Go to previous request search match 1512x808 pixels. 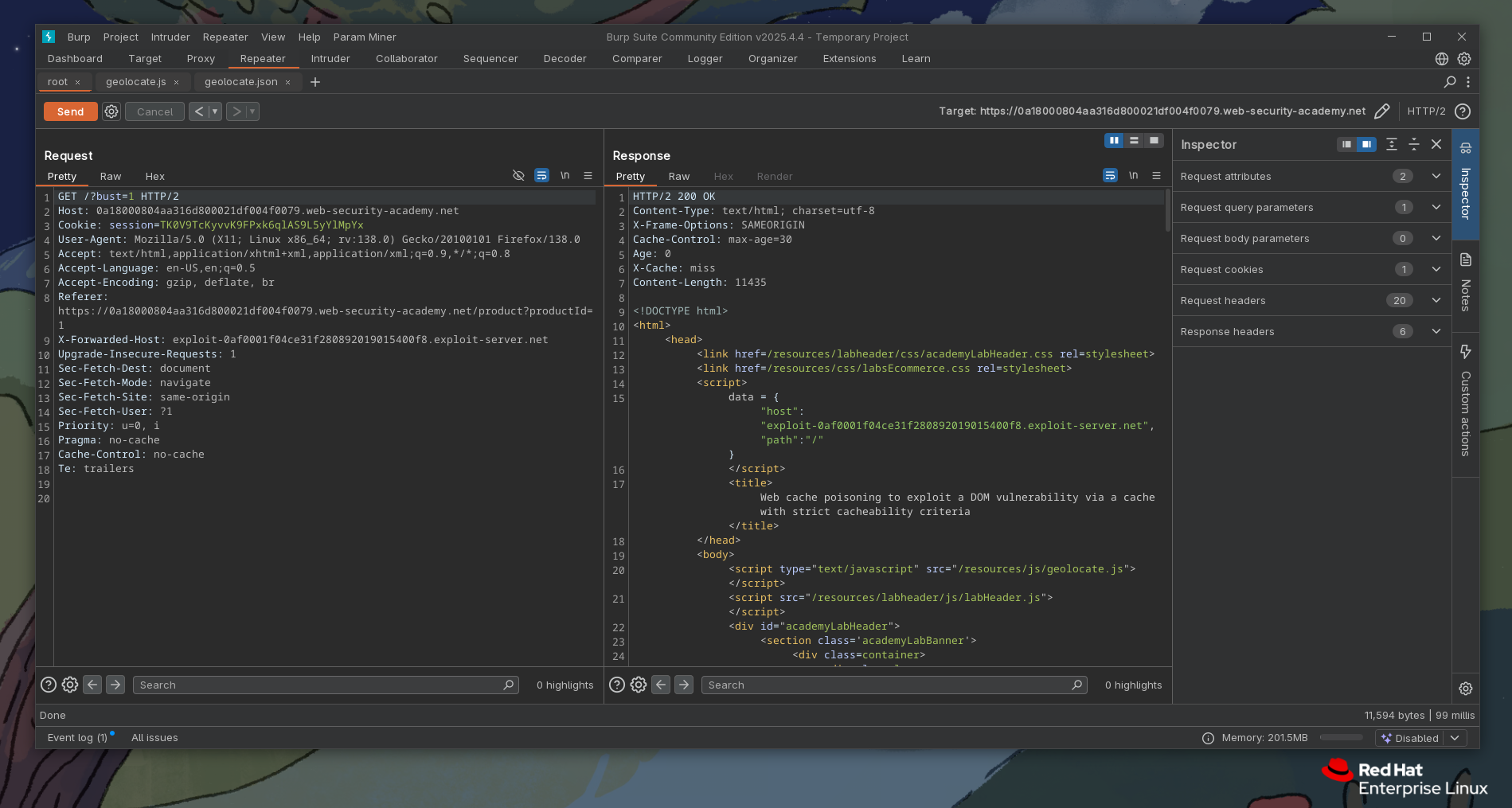(92, 685)
